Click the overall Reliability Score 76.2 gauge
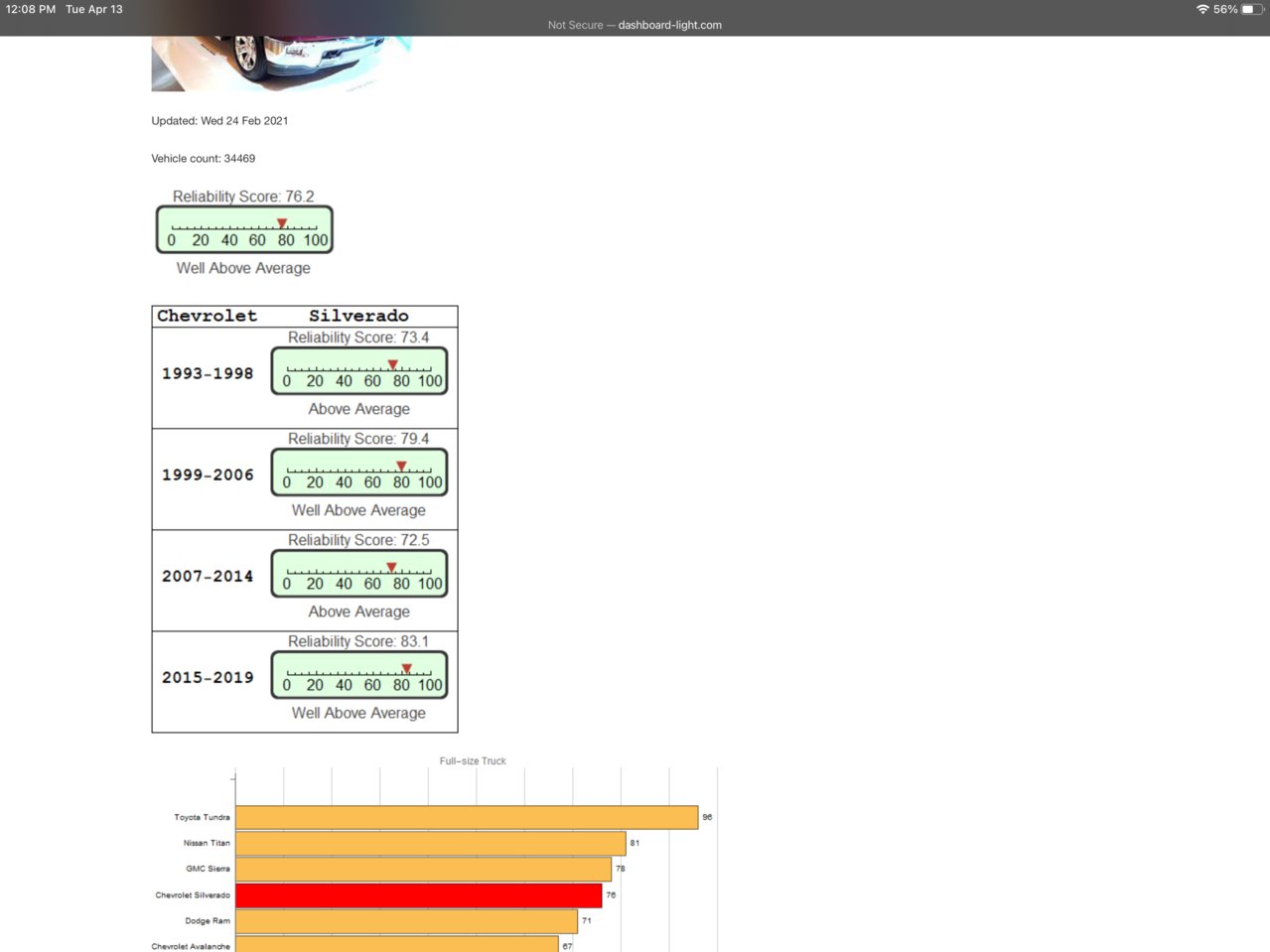Screen dimensions: 1270x952 tap(244, 230)
